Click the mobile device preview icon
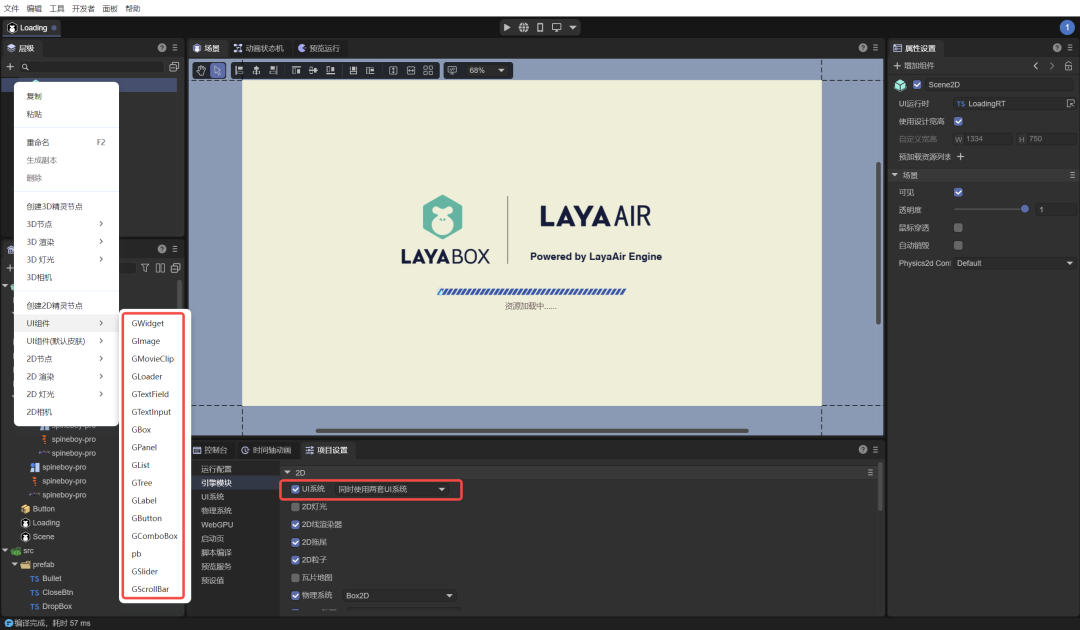This screenshot has height=630, width=1080. pos(540,28)
